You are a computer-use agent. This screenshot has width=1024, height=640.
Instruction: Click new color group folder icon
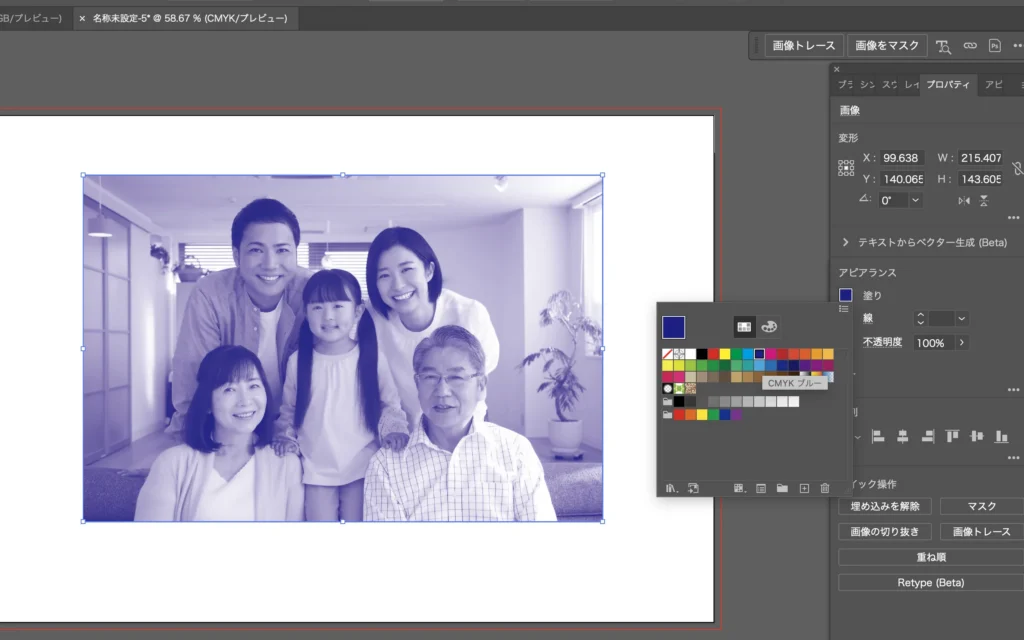(782, 488)
